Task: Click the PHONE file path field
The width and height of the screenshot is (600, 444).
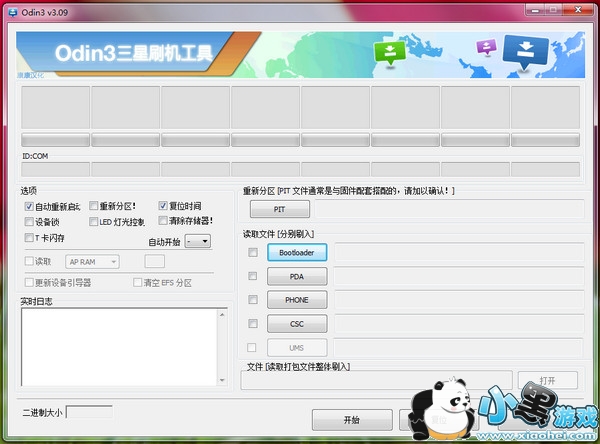Action: coord(459,300)
